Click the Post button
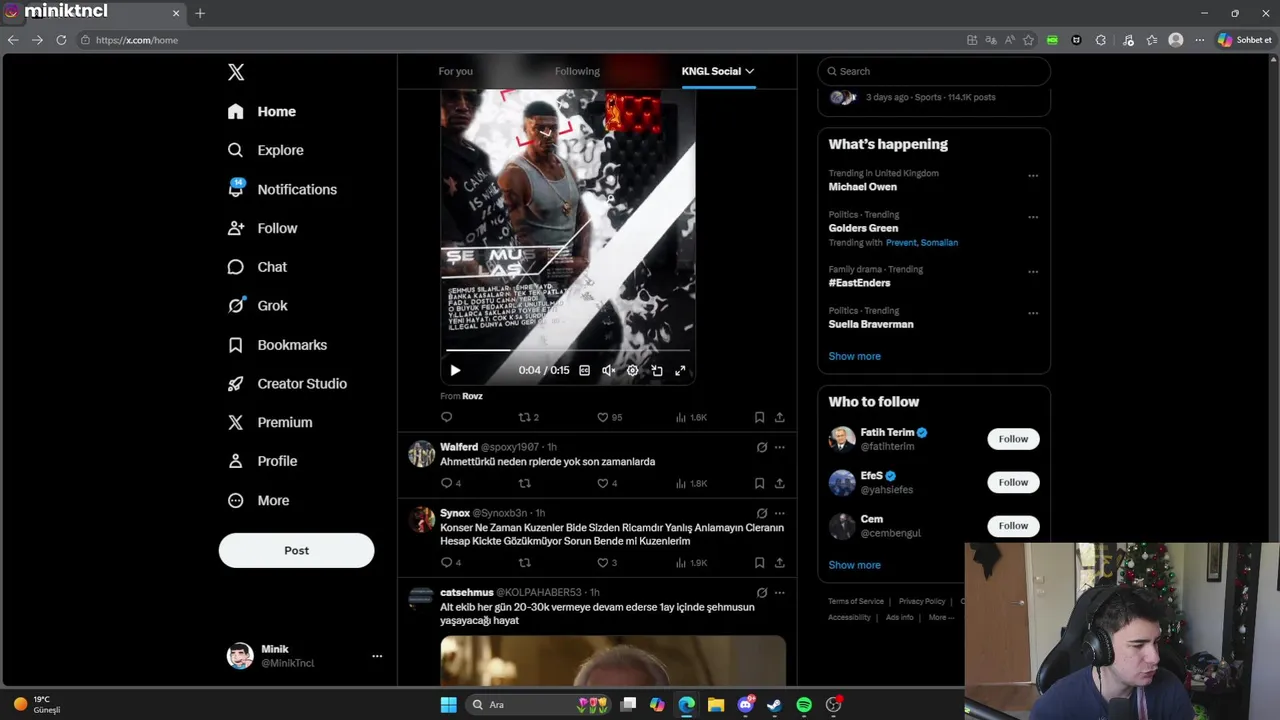Image resolution: width=1280 pixels, height=720 pixels. [x=296, y=550]
